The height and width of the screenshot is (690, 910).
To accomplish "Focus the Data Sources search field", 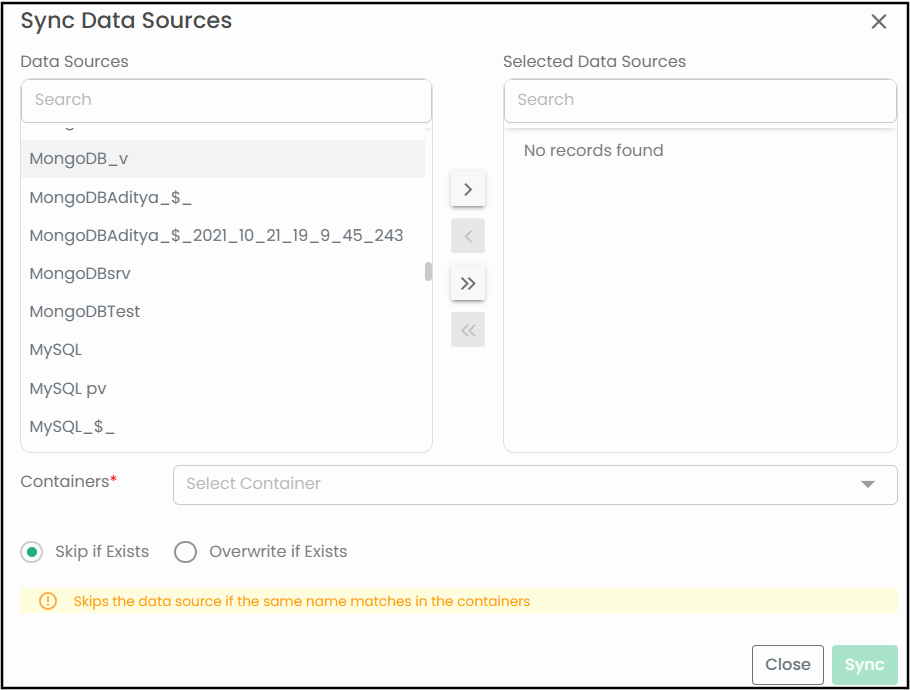I will tap(226, 100).
